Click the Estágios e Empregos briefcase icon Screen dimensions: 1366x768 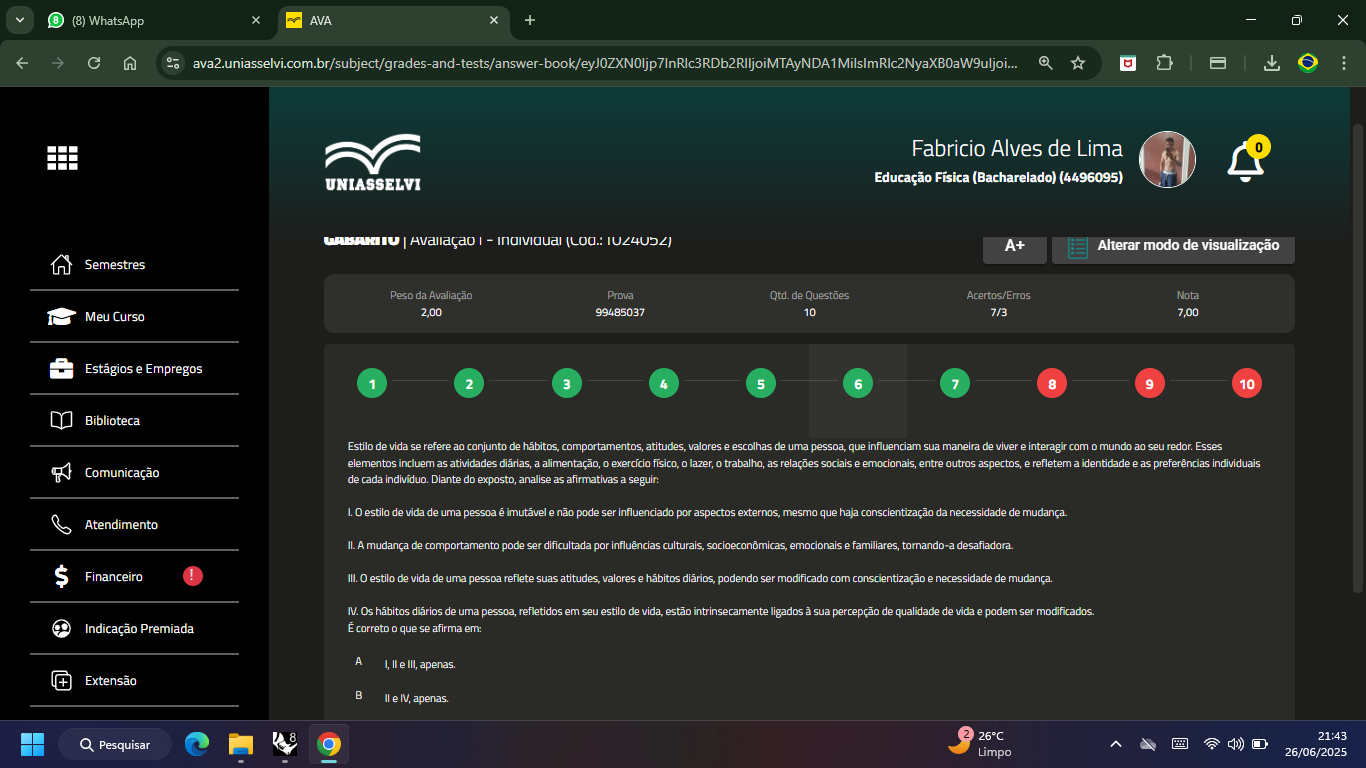(x=62, y=369)
